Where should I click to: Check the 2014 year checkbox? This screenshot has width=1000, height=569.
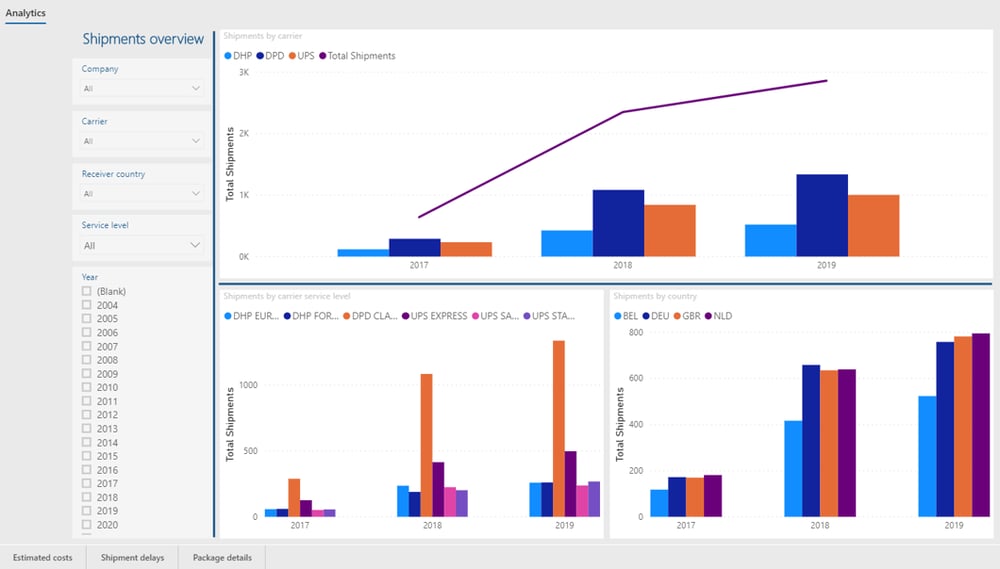[x=87, y=443]
